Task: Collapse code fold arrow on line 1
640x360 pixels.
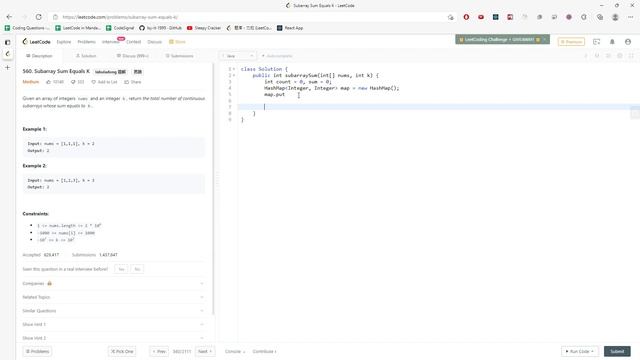Action: point(233,69)
